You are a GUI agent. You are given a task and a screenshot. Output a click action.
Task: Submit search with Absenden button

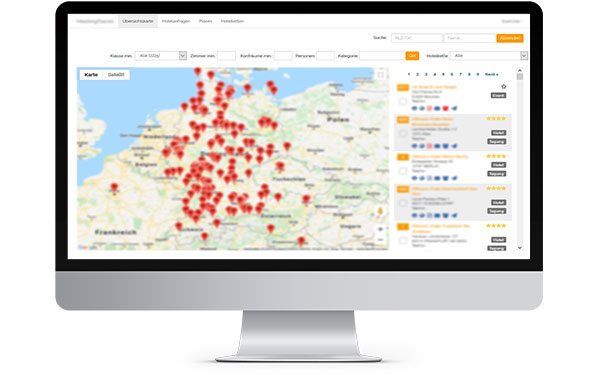[x=510, y=38]
